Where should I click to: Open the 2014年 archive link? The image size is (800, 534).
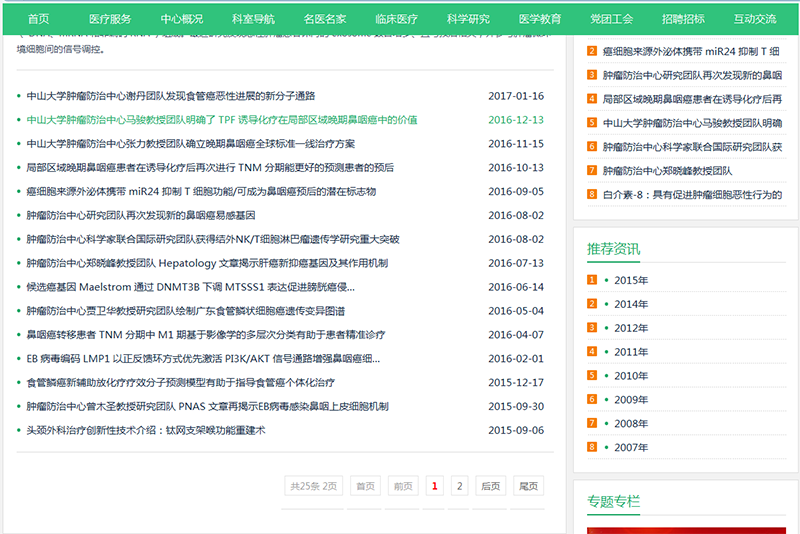point(631,304)
